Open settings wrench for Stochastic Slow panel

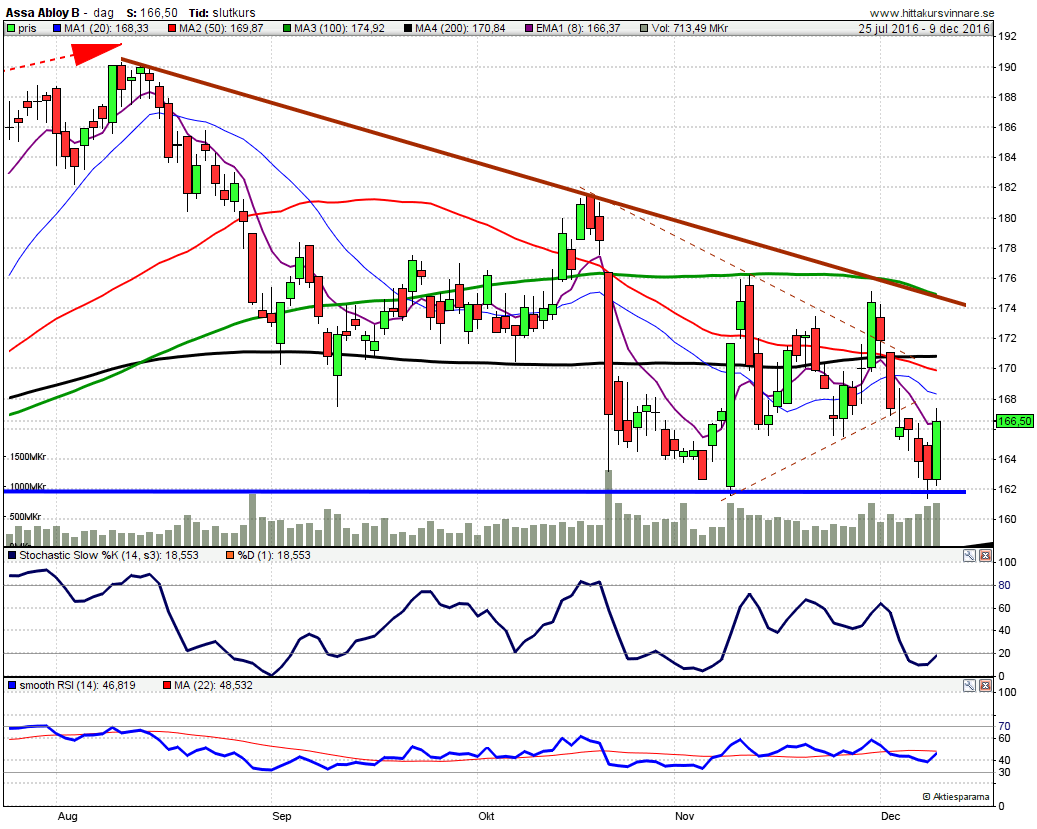tap(969, 556)
